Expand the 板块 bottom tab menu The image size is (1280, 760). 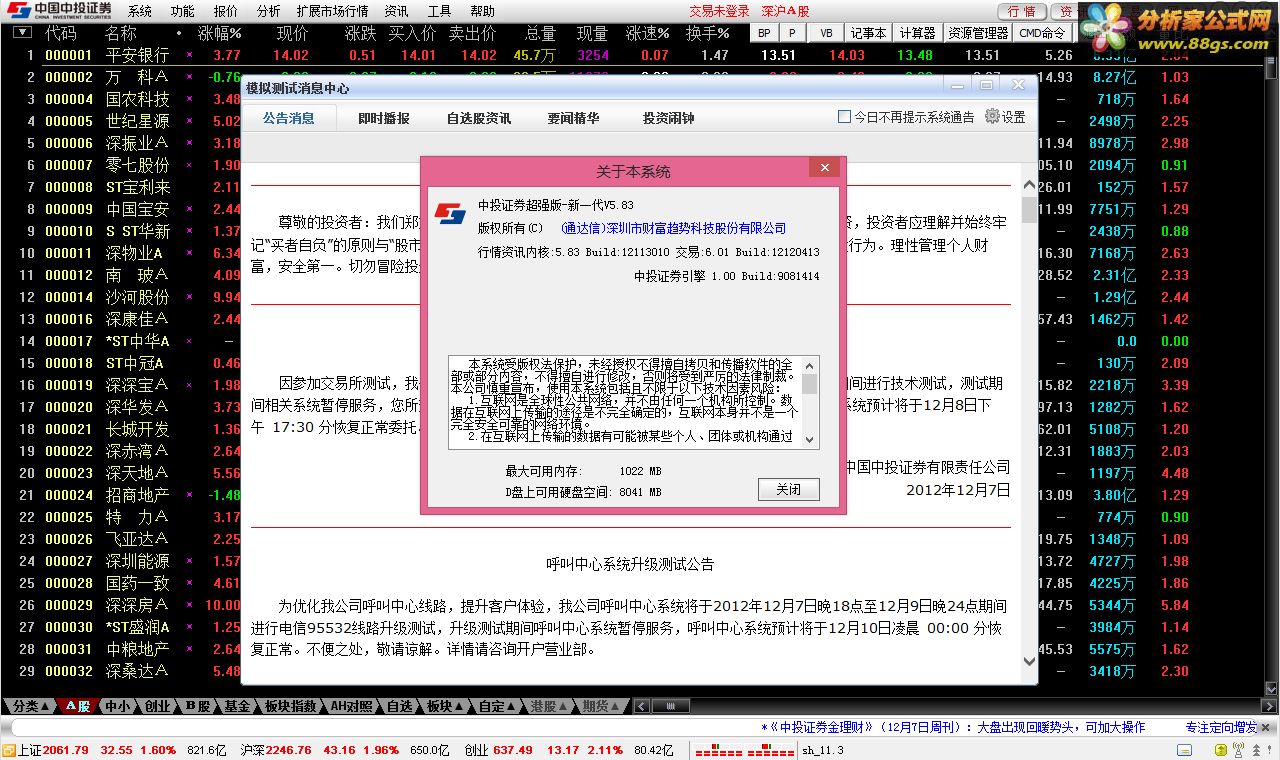(445, 706)
